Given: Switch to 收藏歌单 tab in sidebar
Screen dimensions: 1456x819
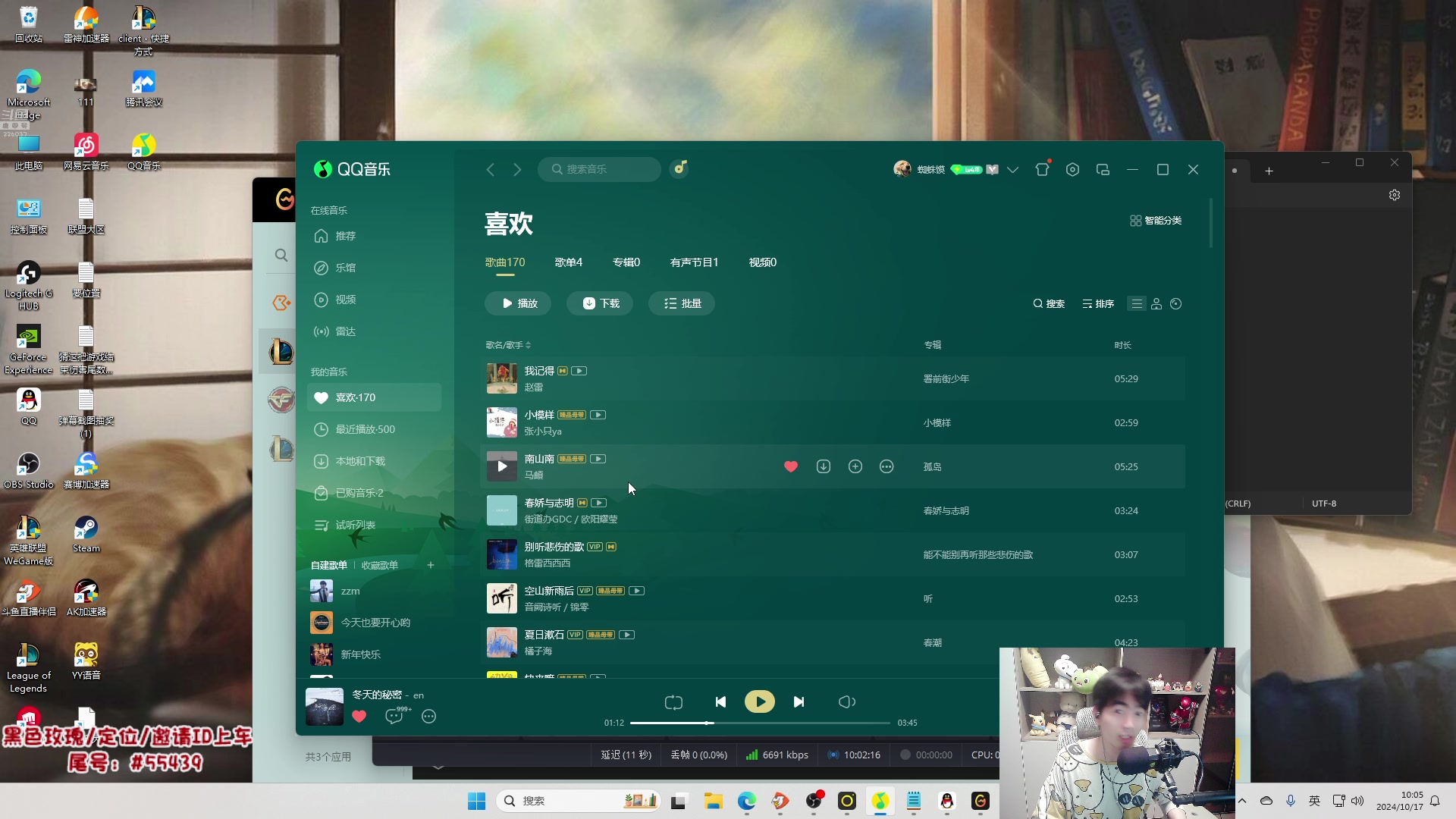Looking at the screenshot, I should [379, 565].
